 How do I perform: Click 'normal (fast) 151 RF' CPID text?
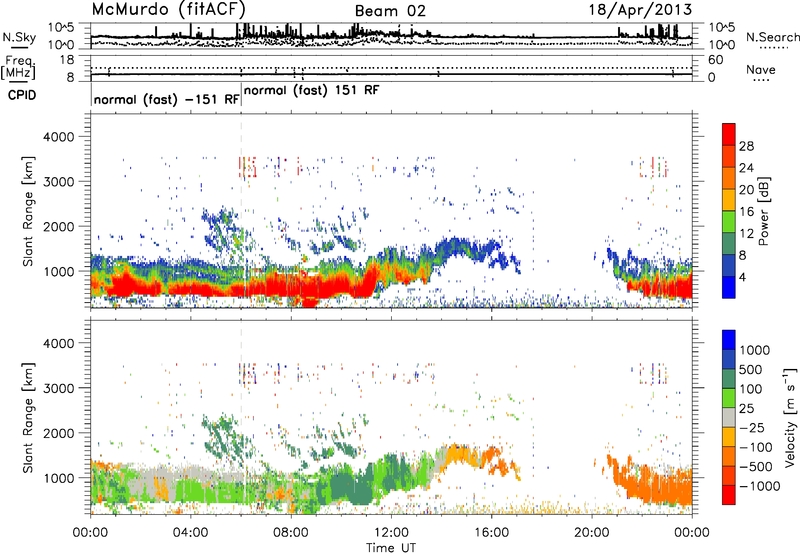[x=311, y=90]
